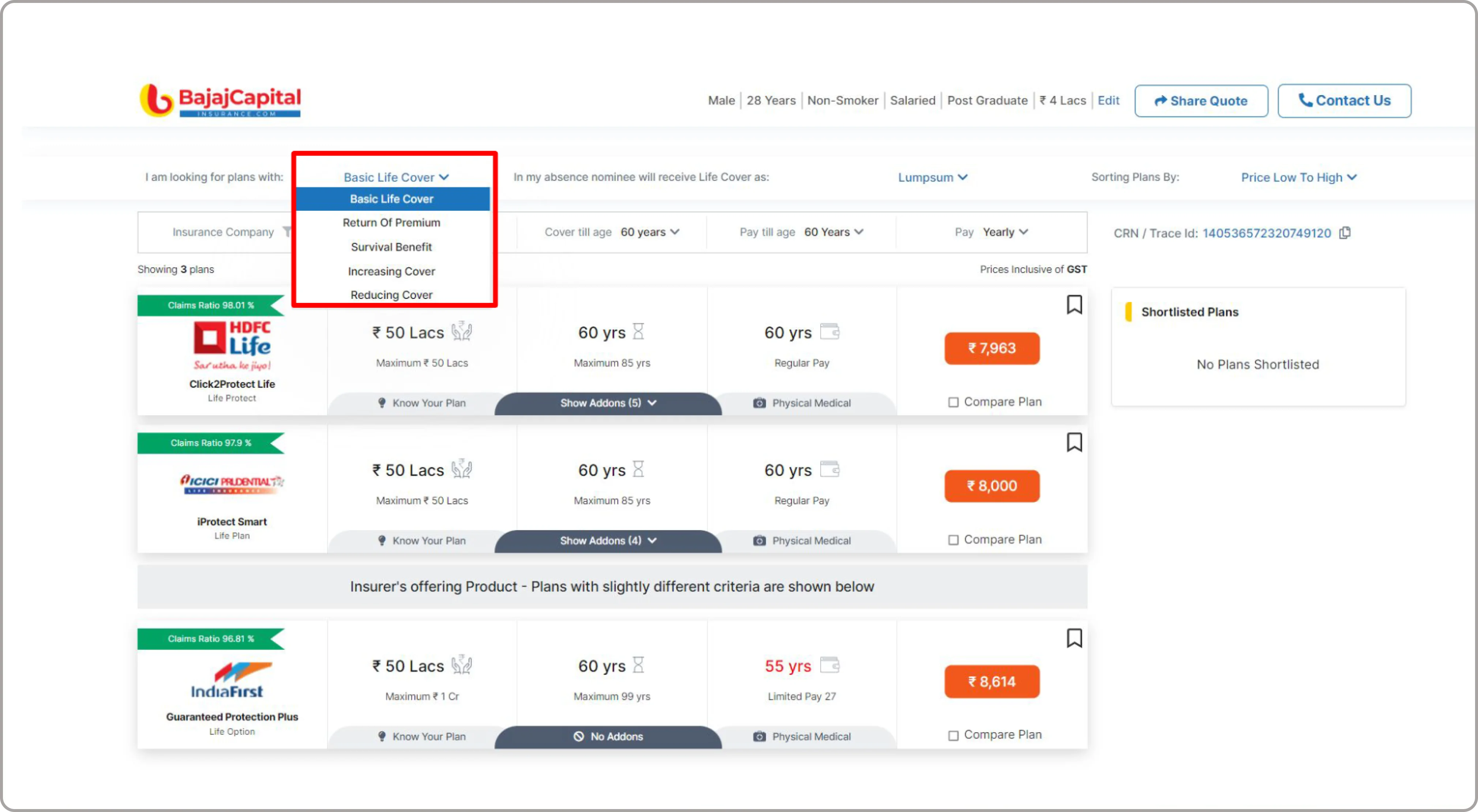Screen dimensions: 1478x812
Task: Click the BajajCapital logo
Action: 220,100
